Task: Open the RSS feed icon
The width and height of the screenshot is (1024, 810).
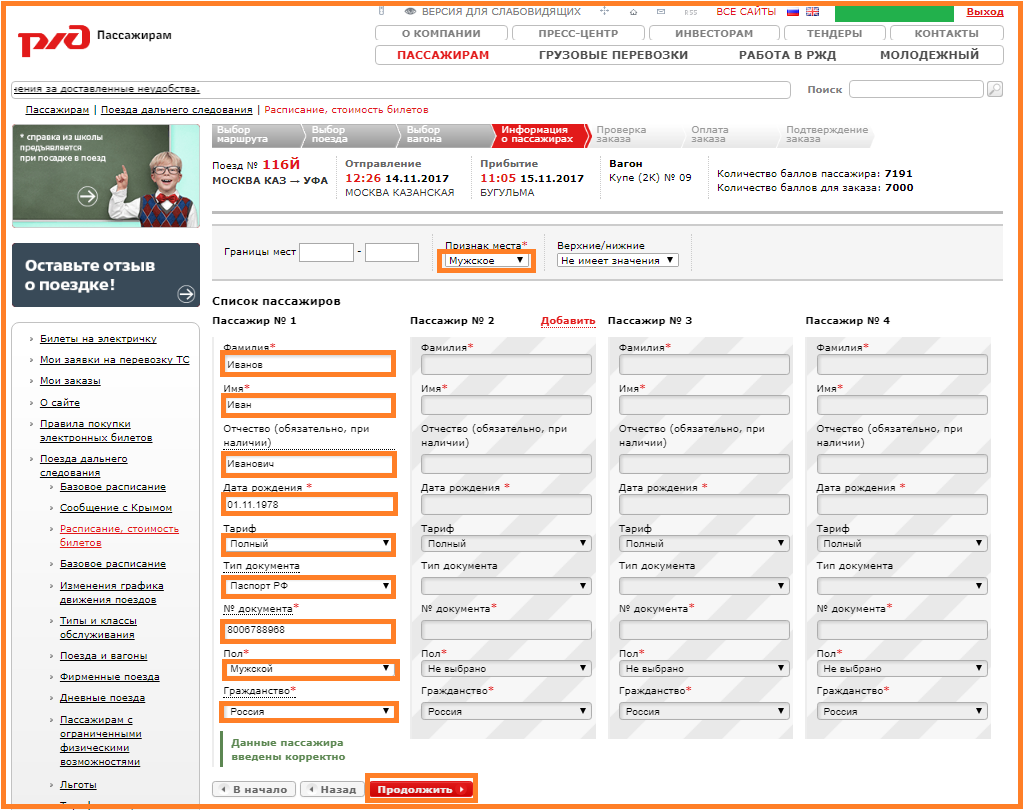Action: (x=690, y=12)
